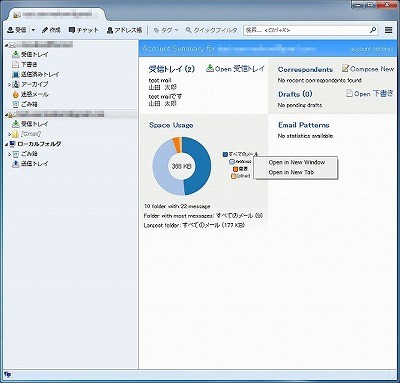400x383 pixels.
Task: Click the 受信トレイ (2) heading
Action: tap(172, 69)
